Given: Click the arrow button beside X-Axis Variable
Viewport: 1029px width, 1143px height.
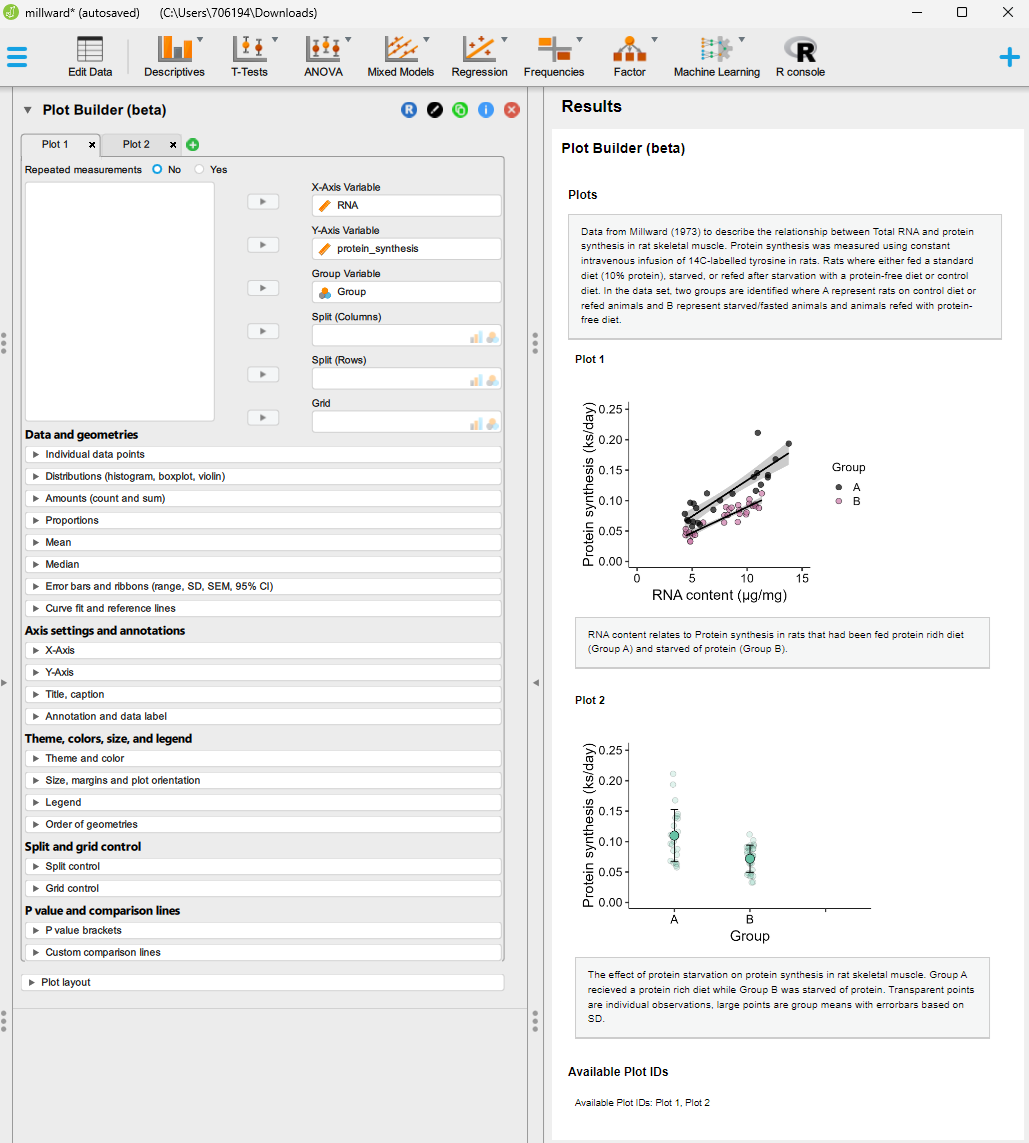Looking at the screenshot, I should click(263, 202).
